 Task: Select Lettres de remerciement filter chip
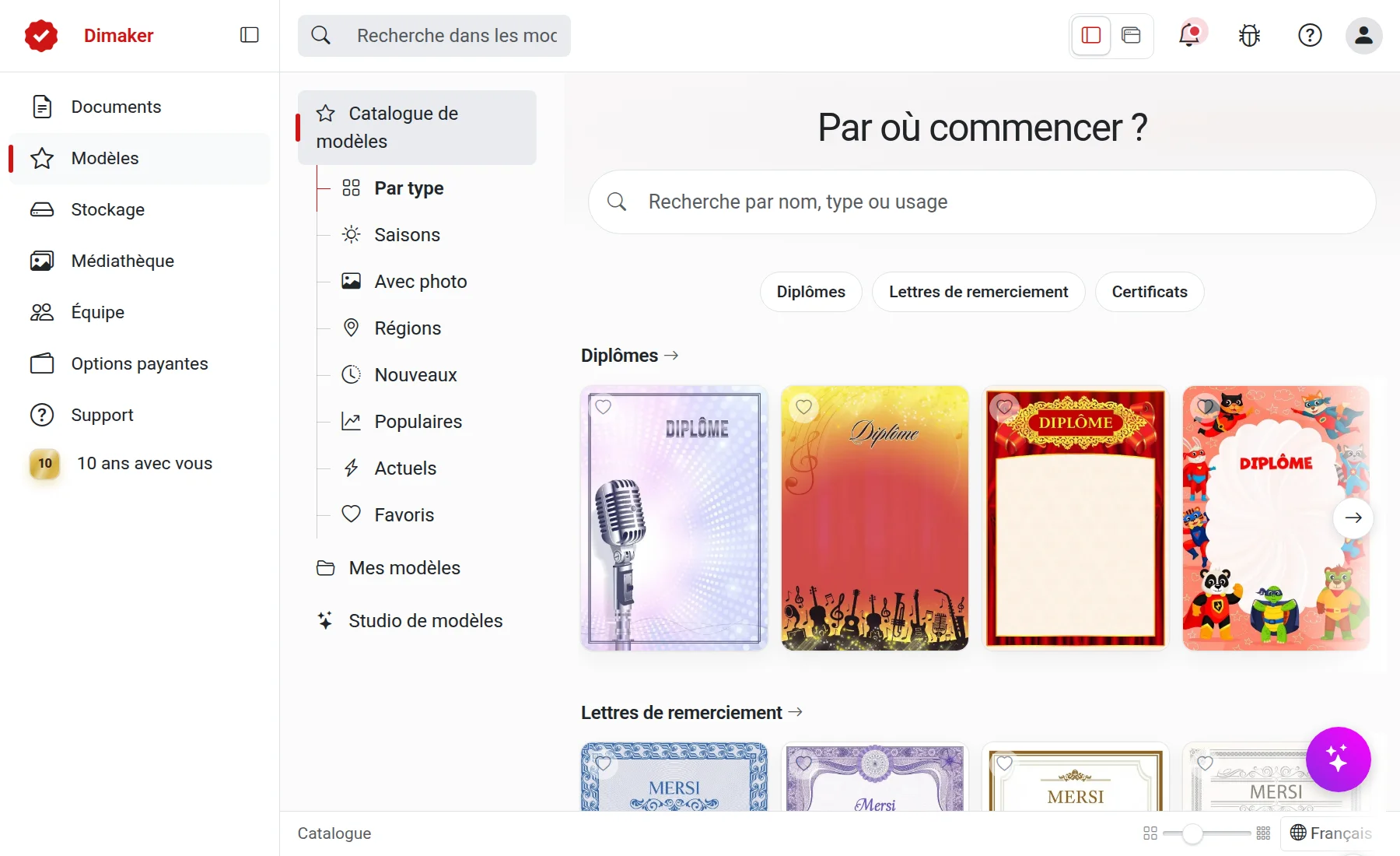(978, 292)
